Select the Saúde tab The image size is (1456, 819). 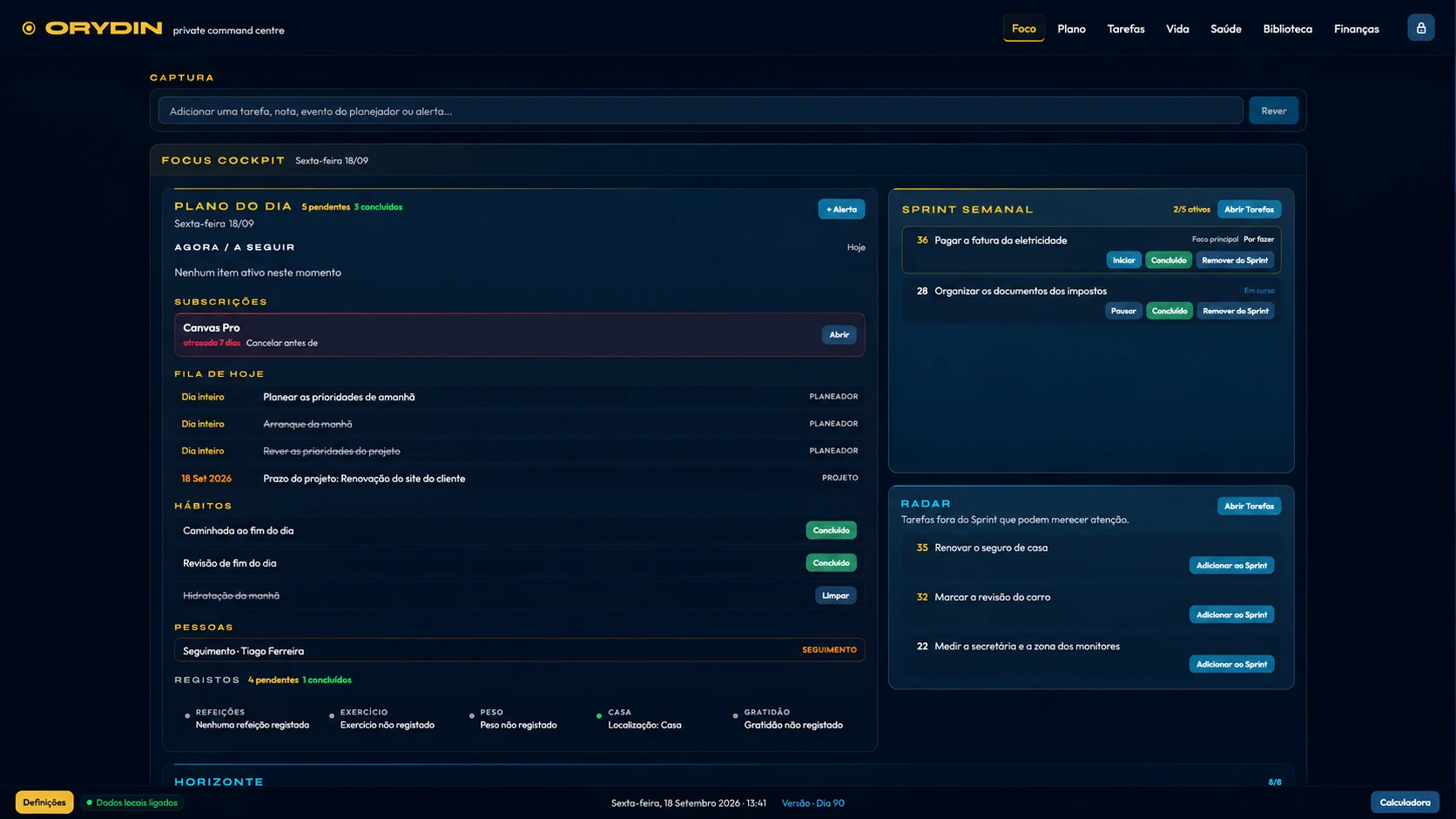tap(1225, 29)
